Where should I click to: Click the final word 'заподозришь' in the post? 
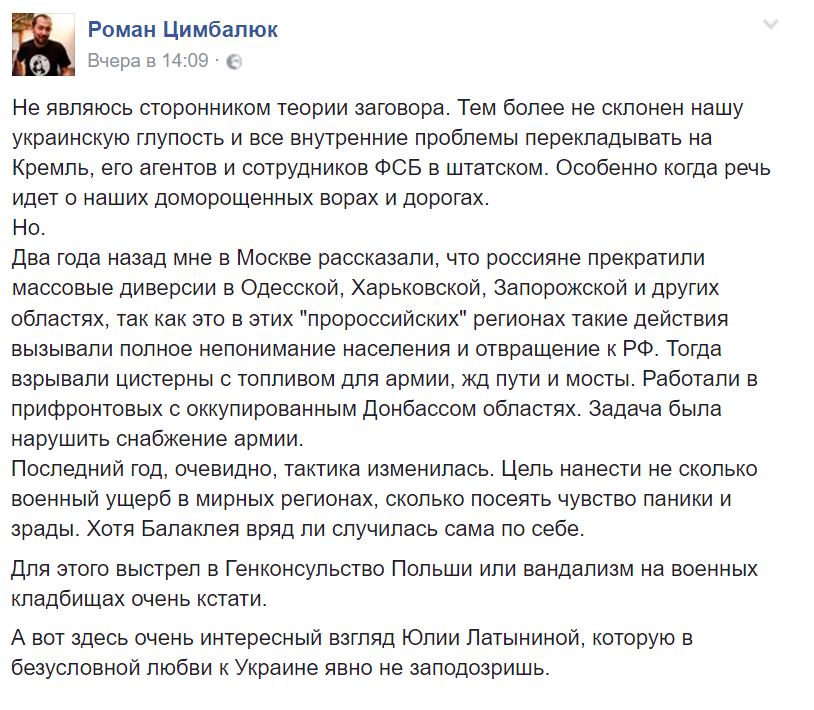pos(477,667)
